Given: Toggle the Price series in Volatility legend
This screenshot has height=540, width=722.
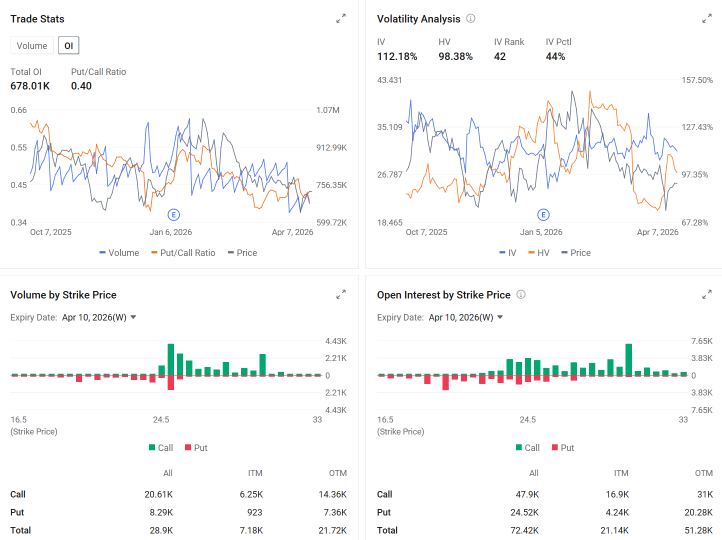Looking at the screenshot, I should point(576,253).
